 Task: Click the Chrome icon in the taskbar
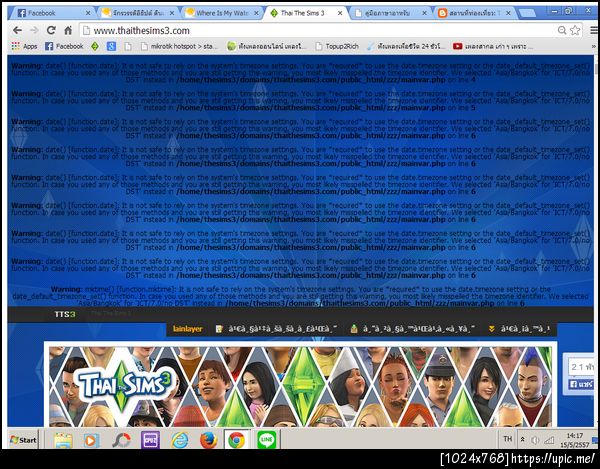click(237, 440)
